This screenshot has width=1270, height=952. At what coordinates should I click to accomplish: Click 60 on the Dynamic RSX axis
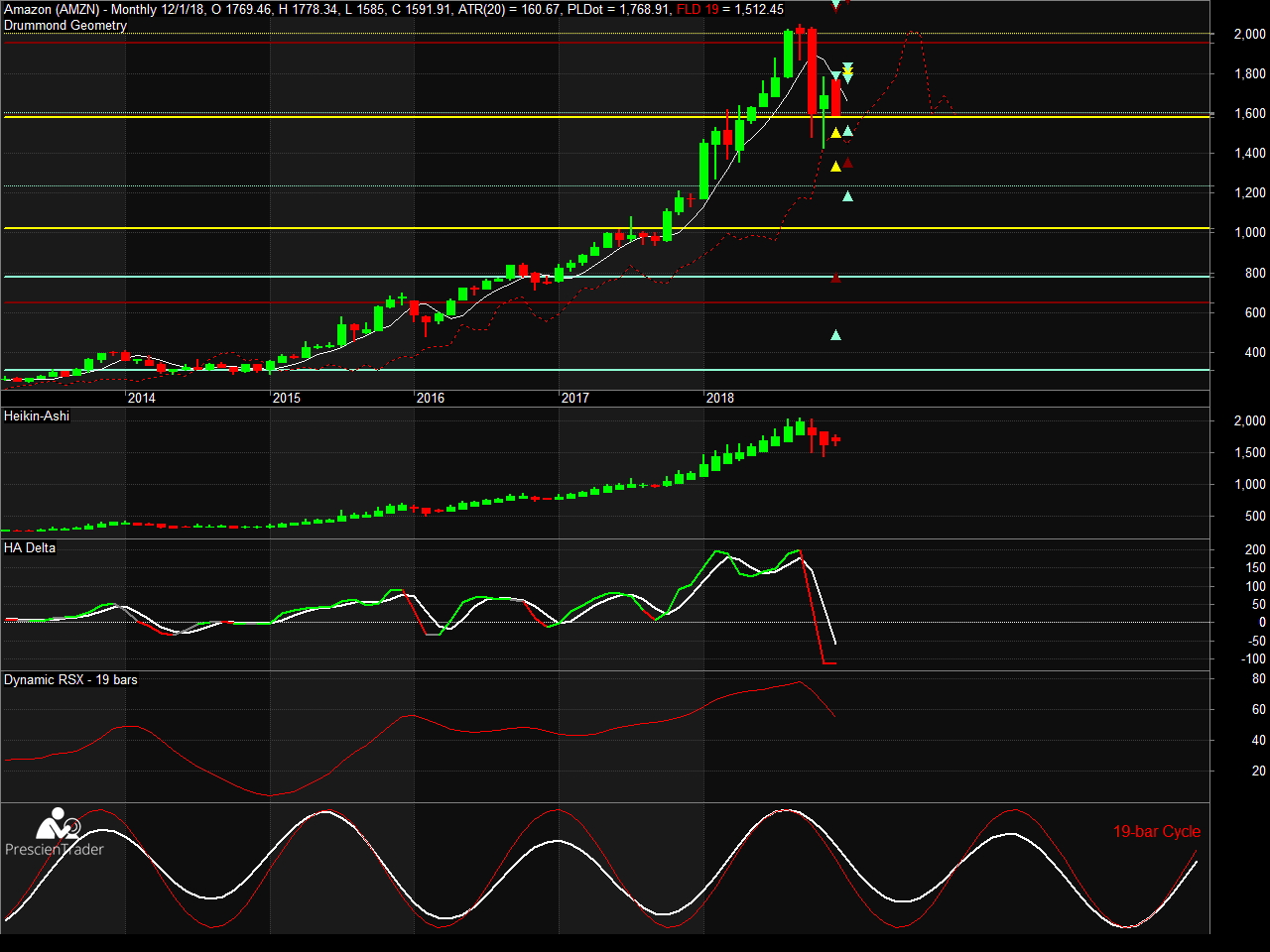[1259, 709]
